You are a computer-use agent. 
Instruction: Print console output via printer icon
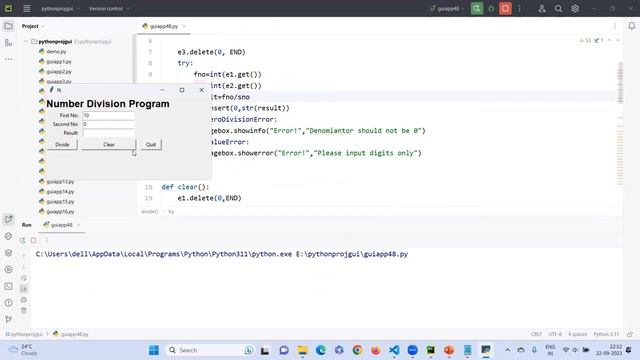coord(24,300)
